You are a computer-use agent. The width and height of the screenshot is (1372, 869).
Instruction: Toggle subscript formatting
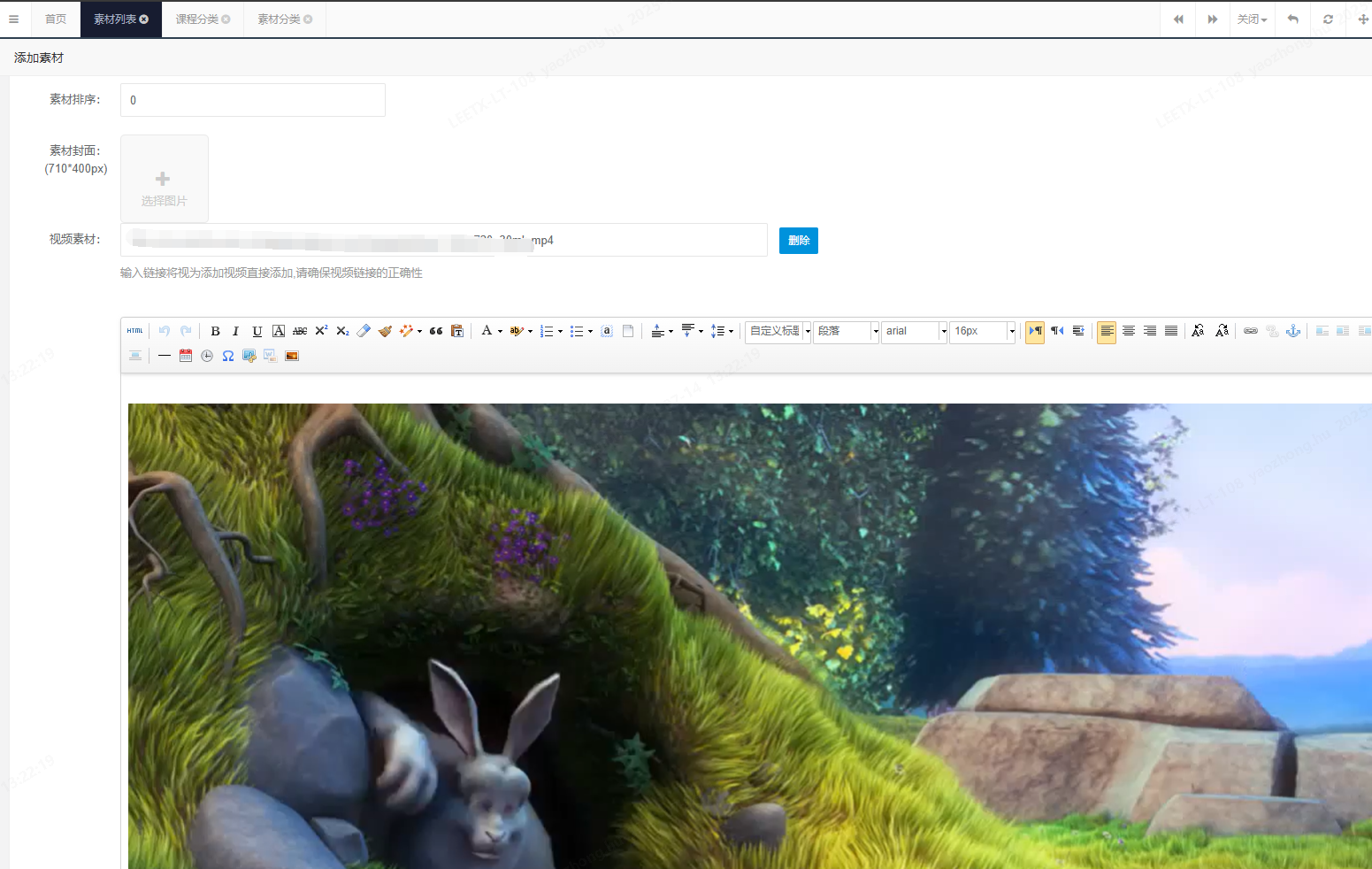[342, 331]
